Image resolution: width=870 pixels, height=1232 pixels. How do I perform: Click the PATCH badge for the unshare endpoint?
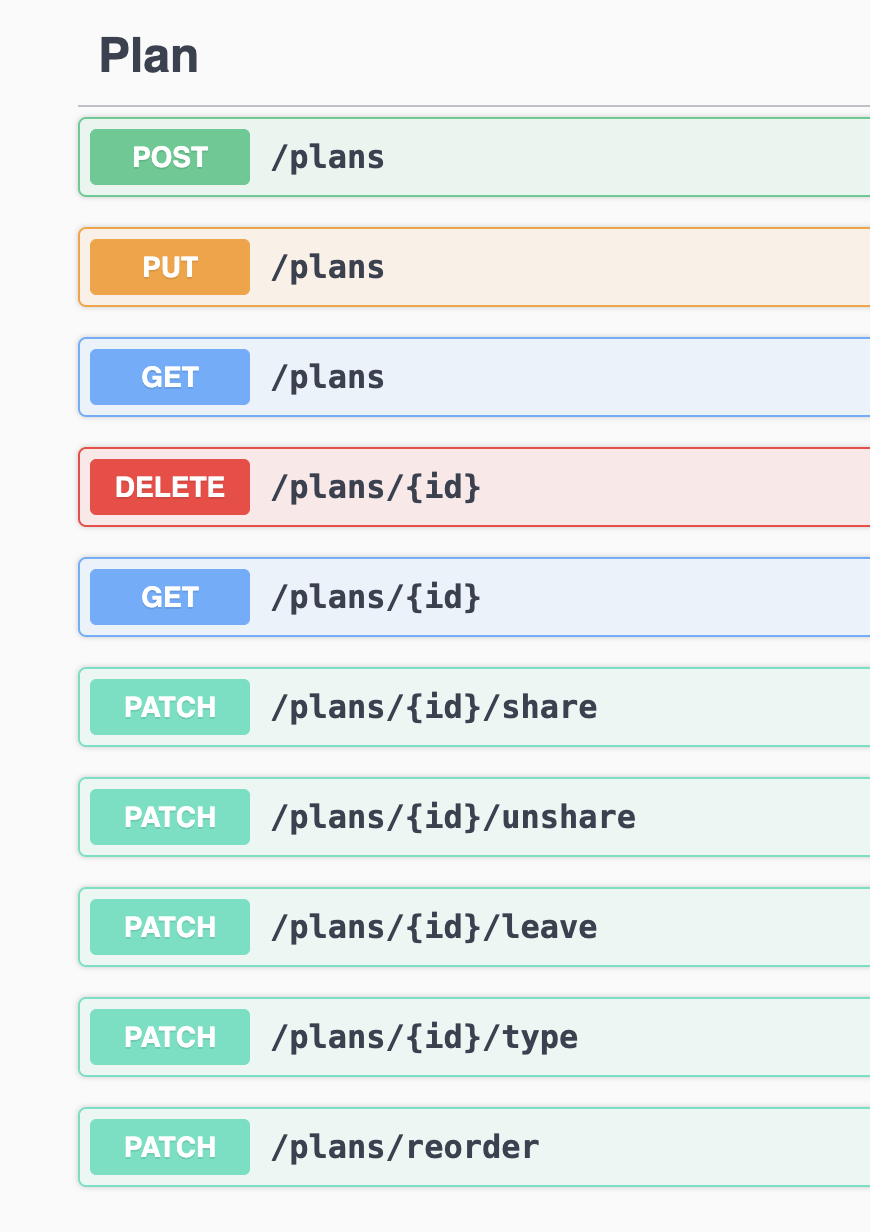pyautogui.click(x=170, y=817)
